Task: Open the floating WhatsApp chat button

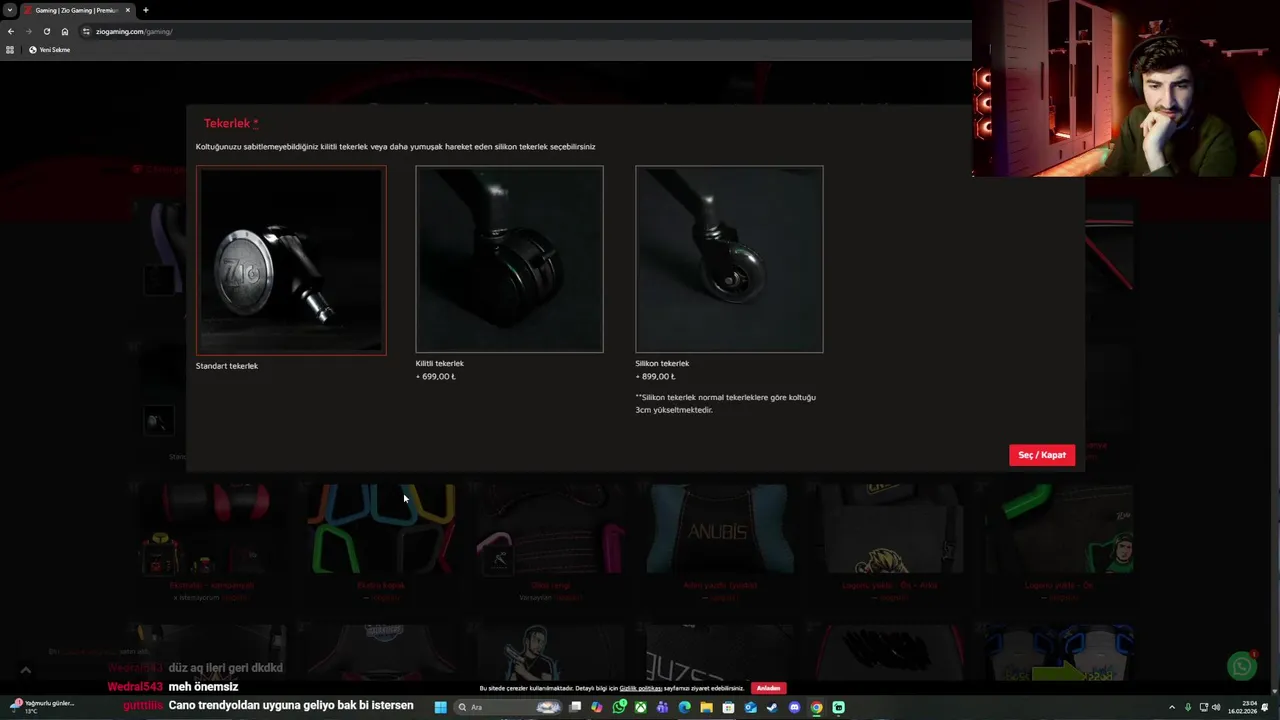Action: pyautogui.click(x=1241, y=667)
